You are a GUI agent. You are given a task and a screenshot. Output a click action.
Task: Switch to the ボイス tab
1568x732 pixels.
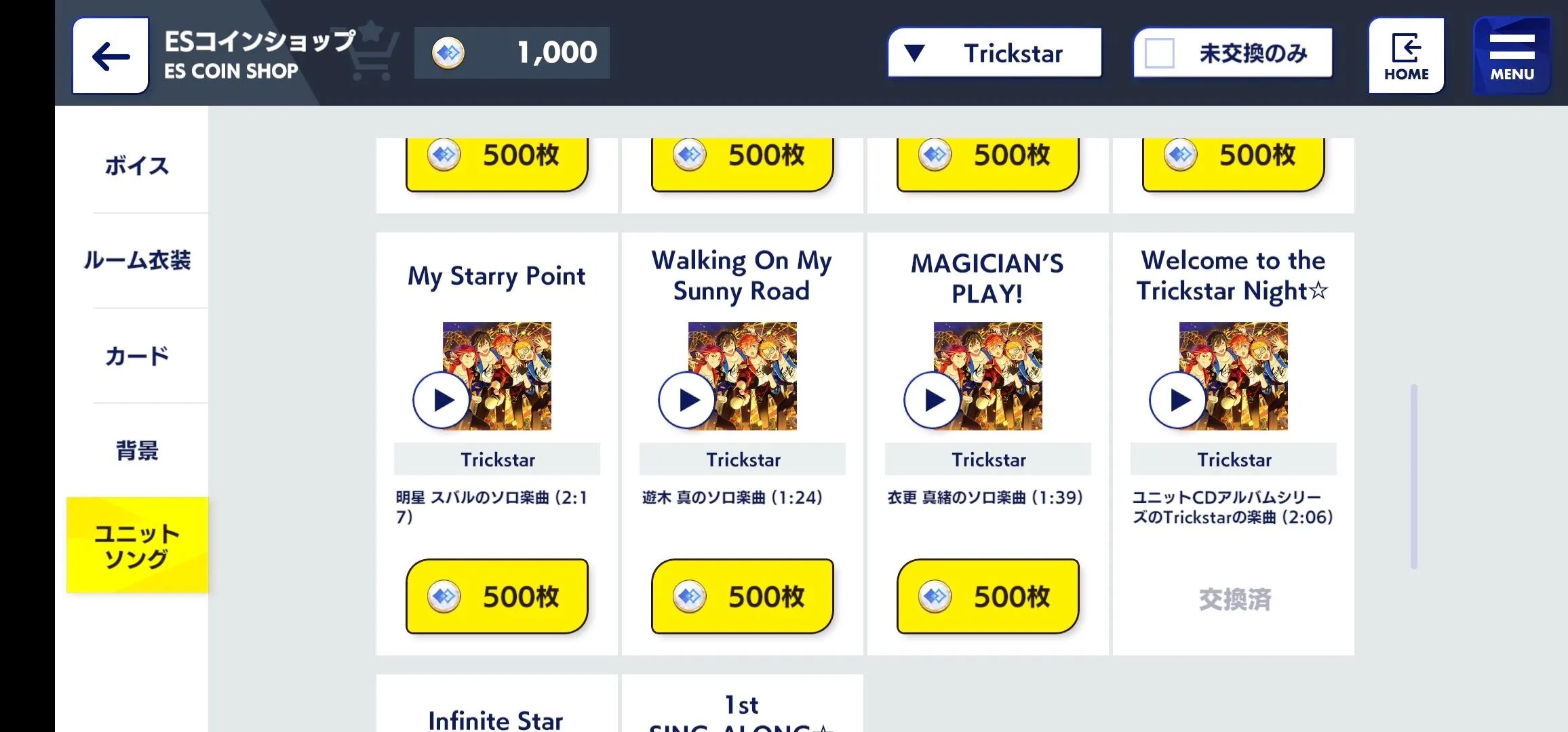point(137,165)
